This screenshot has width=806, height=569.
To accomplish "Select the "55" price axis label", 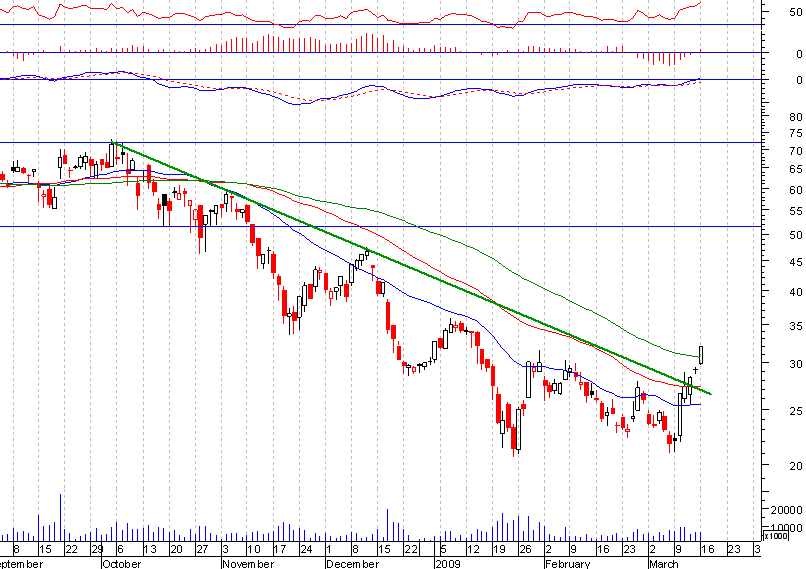I will pos(796,211).
